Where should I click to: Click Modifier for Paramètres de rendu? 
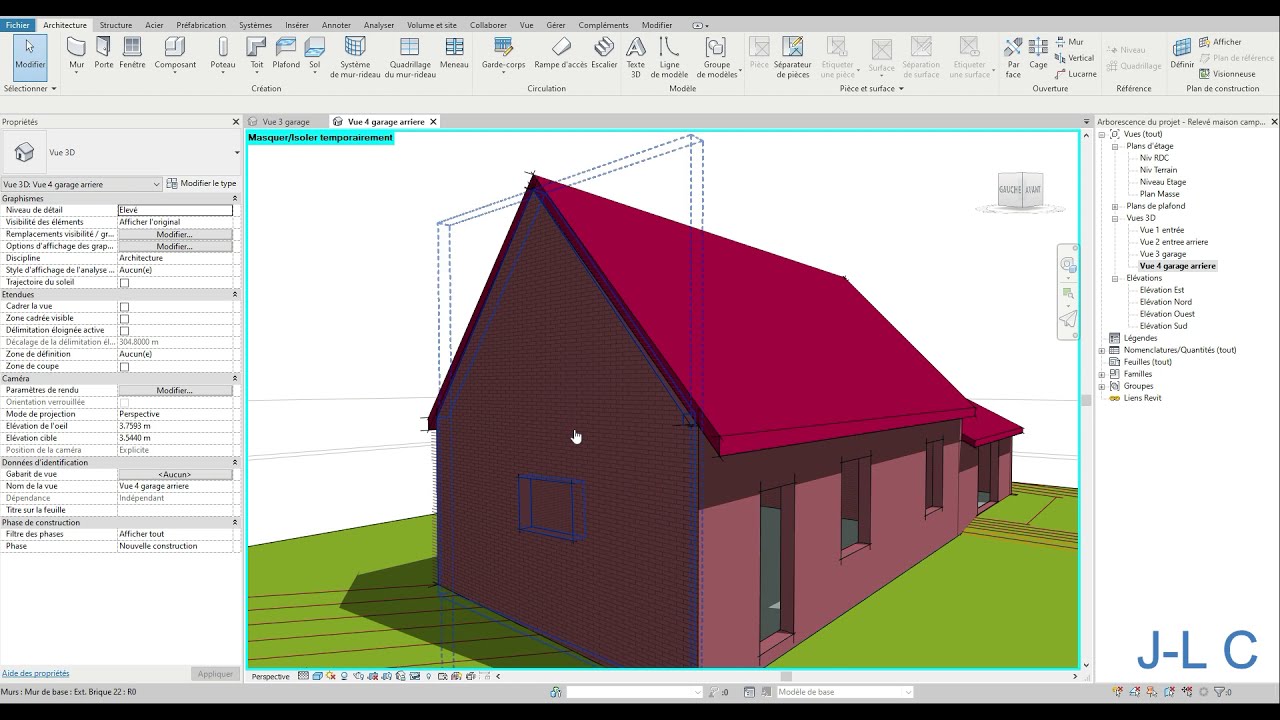pos(175,390)
